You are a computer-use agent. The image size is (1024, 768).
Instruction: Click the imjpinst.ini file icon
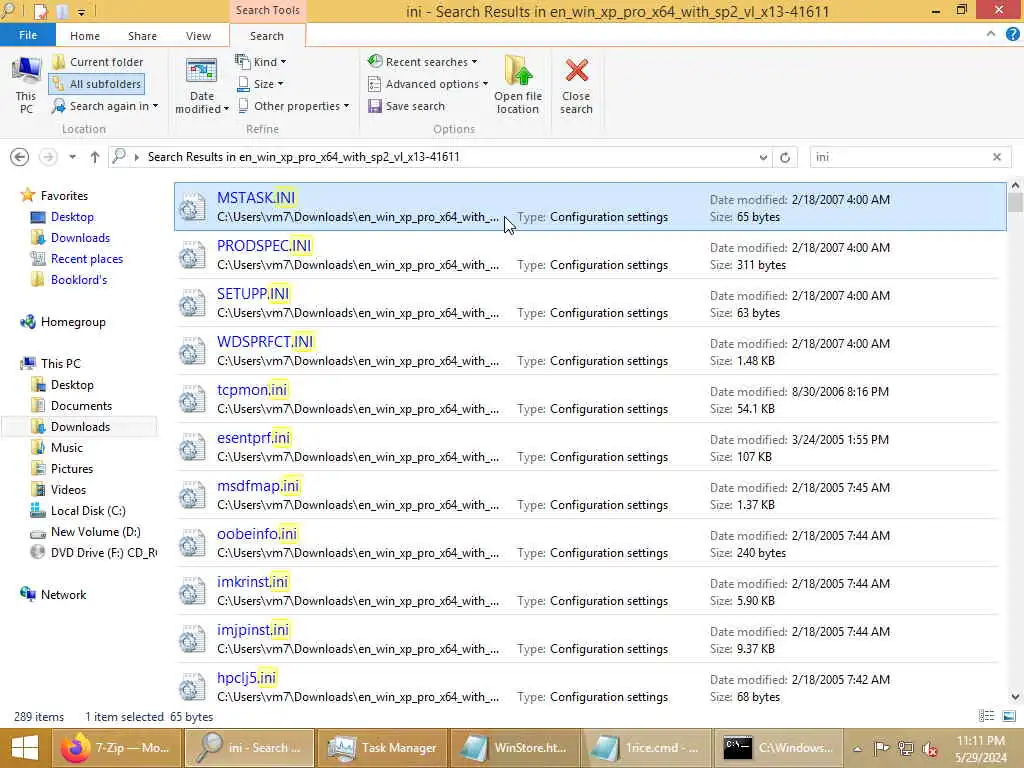(193, 640)
